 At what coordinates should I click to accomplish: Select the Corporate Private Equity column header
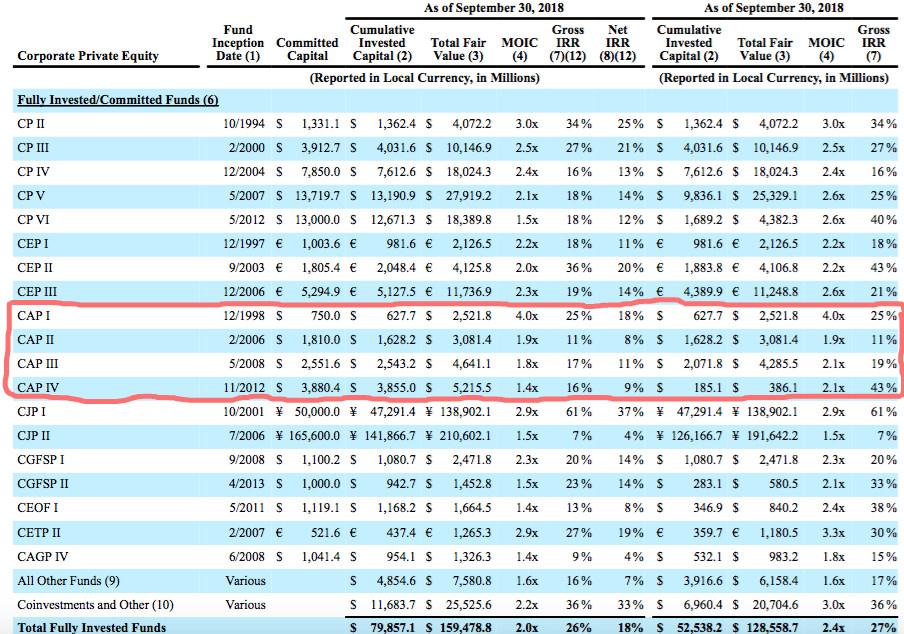point(88,56)
